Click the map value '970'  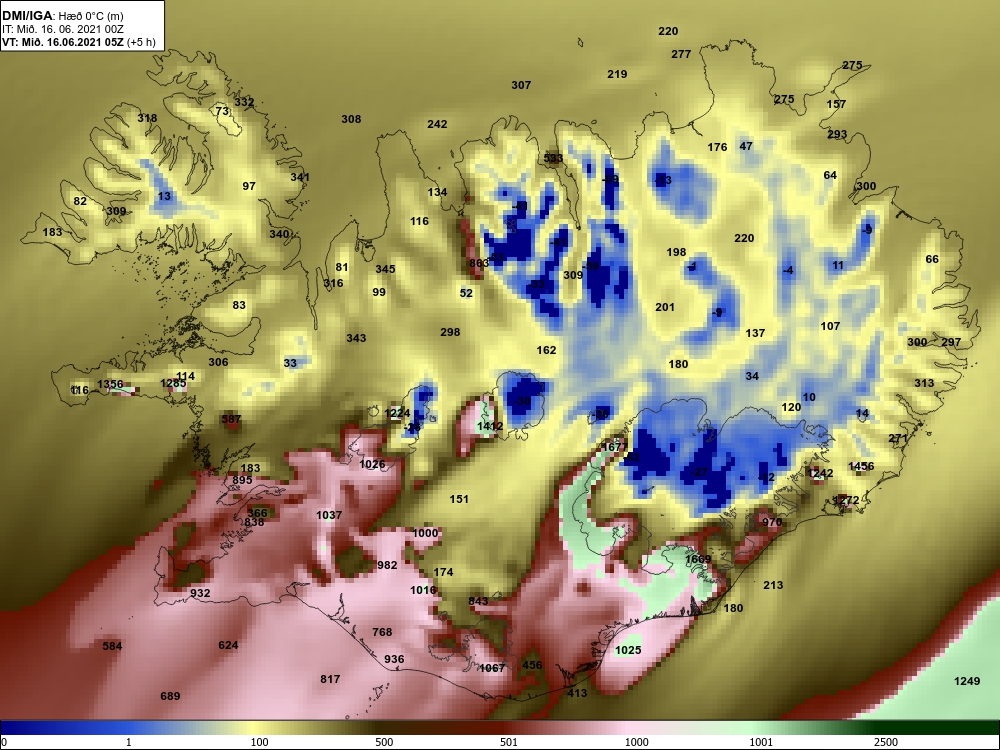772,522
